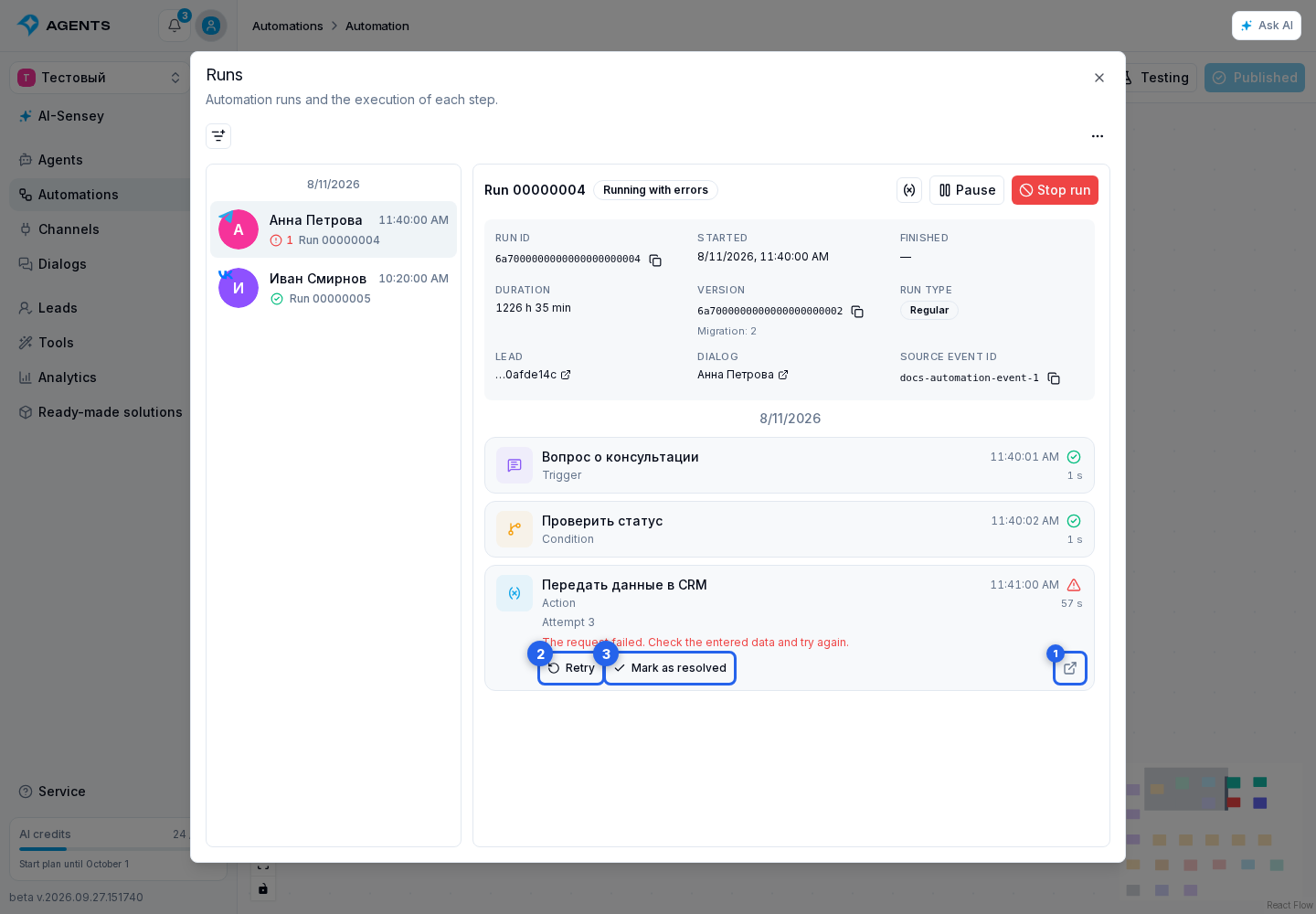The width and height of the screenshot is (1316, 914).
Task: Expand the Тестовый workspace selector
Action: pyautogui.click(x=100, y=78)
